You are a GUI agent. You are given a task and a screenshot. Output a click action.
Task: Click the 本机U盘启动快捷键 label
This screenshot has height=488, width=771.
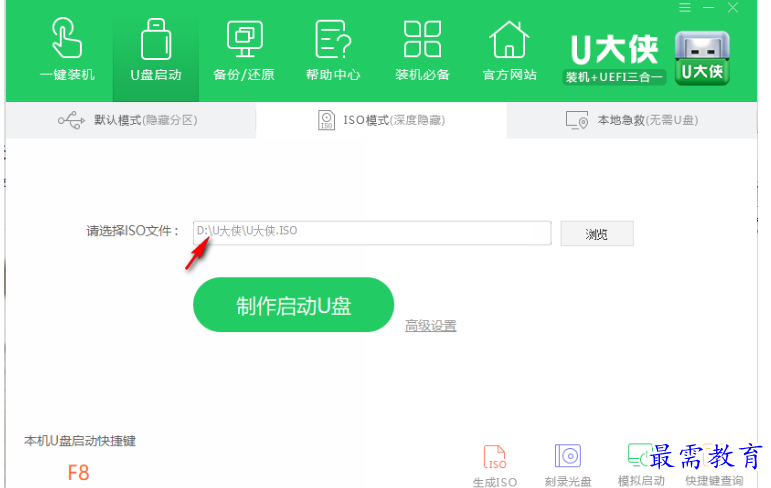(x=80, y=441)
